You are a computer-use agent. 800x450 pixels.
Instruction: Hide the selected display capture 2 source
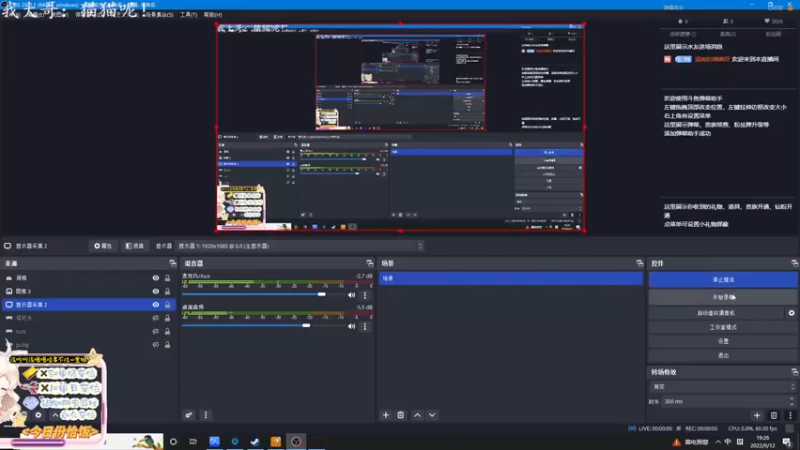point(156,305)
